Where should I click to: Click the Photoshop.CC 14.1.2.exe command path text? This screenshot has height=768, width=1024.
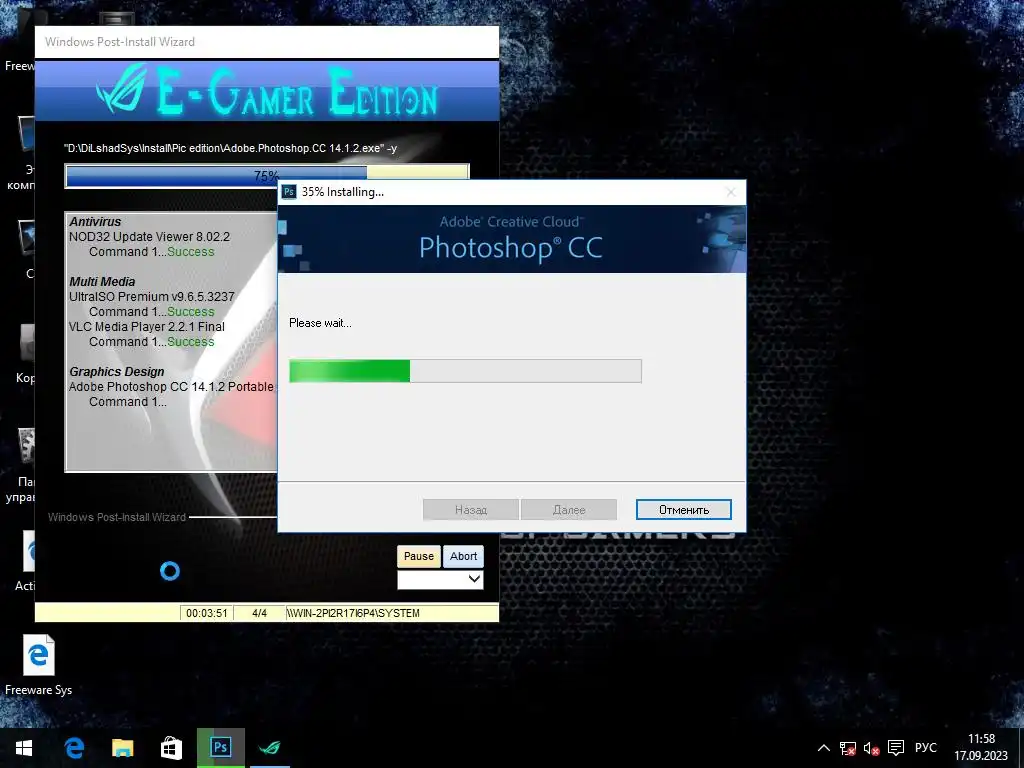pyautogui.click(x=231, y=148)
